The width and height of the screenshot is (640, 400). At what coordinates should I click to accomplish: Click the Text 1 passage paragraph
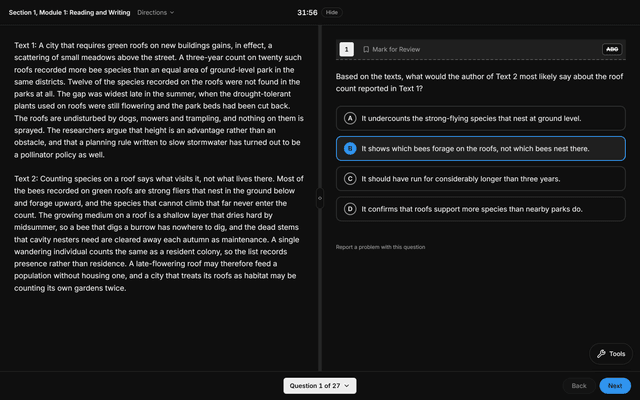coord(159,100)
